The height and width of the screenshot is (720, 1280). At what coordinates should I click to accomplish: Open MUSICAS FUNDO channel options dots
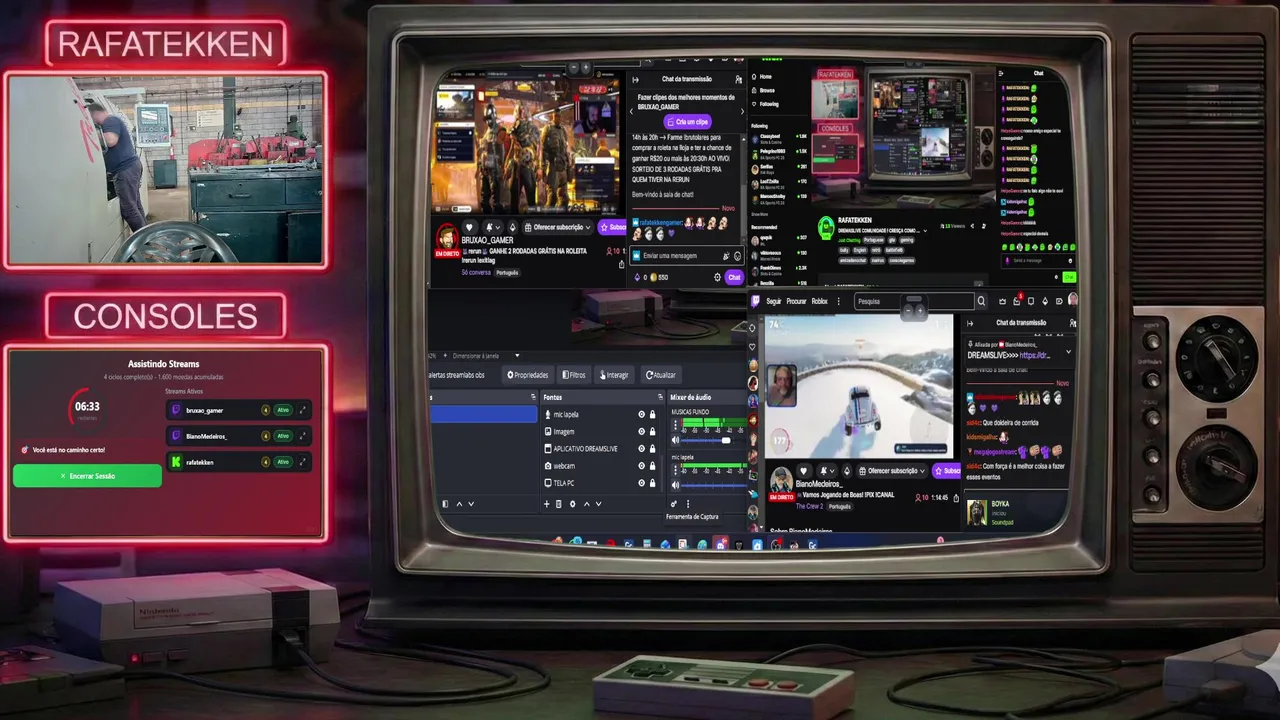[675, 425]
